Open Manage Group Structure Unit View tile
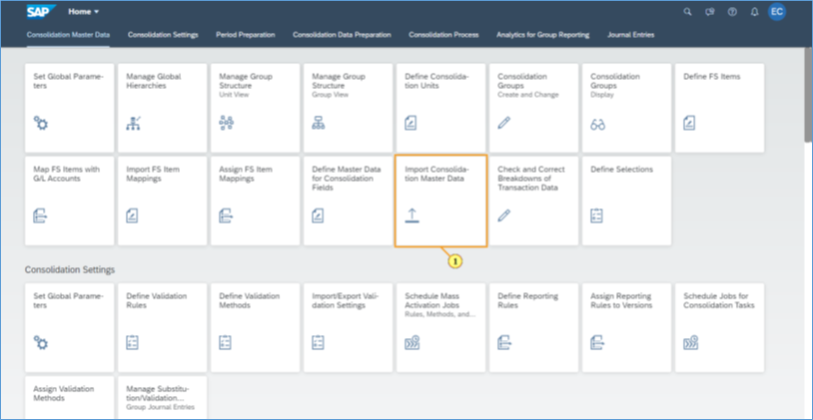This screenshot has height=420, width=813. coord(255,108)
